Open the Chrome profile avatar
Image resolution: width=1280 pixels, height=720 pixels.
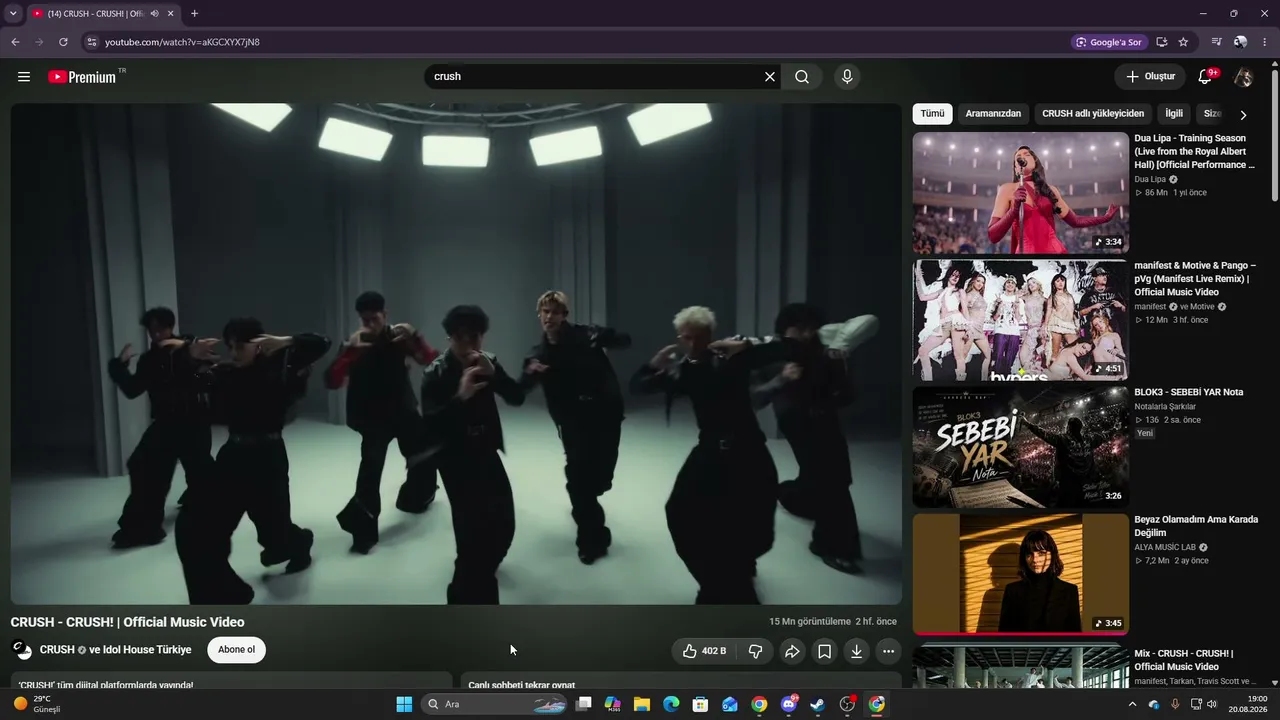[x=1240, y=42]
